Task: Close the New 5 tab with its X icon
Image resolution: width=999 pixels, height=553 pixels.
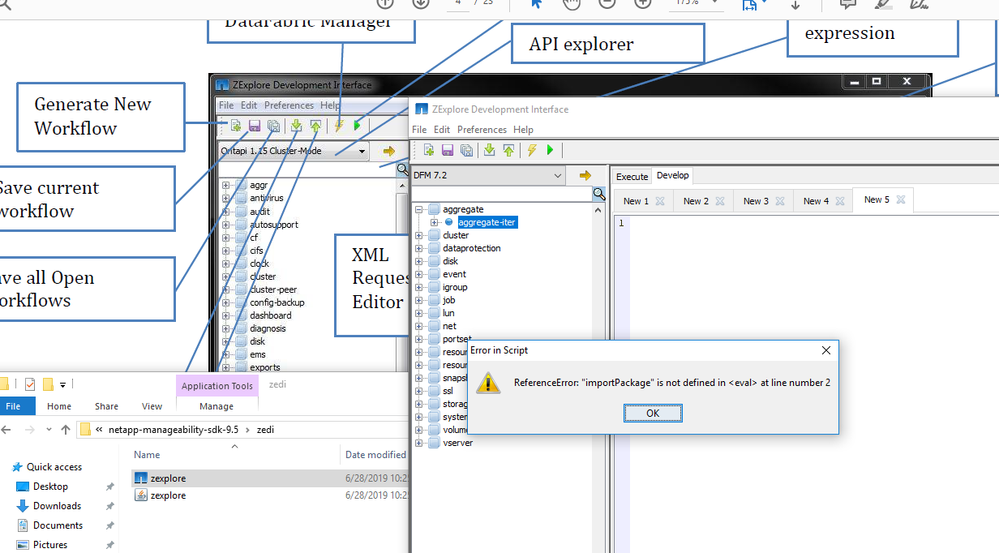Action: click(901, 199)
